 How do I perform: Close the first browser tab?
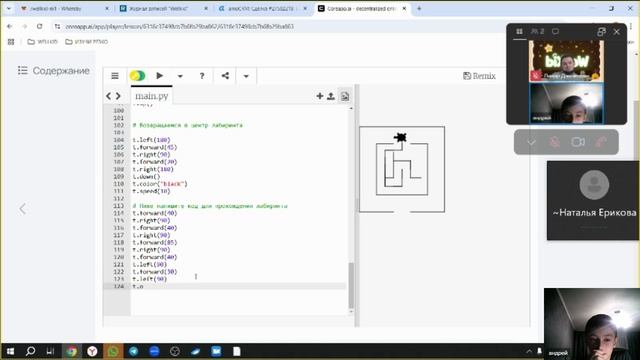[107, 8]
